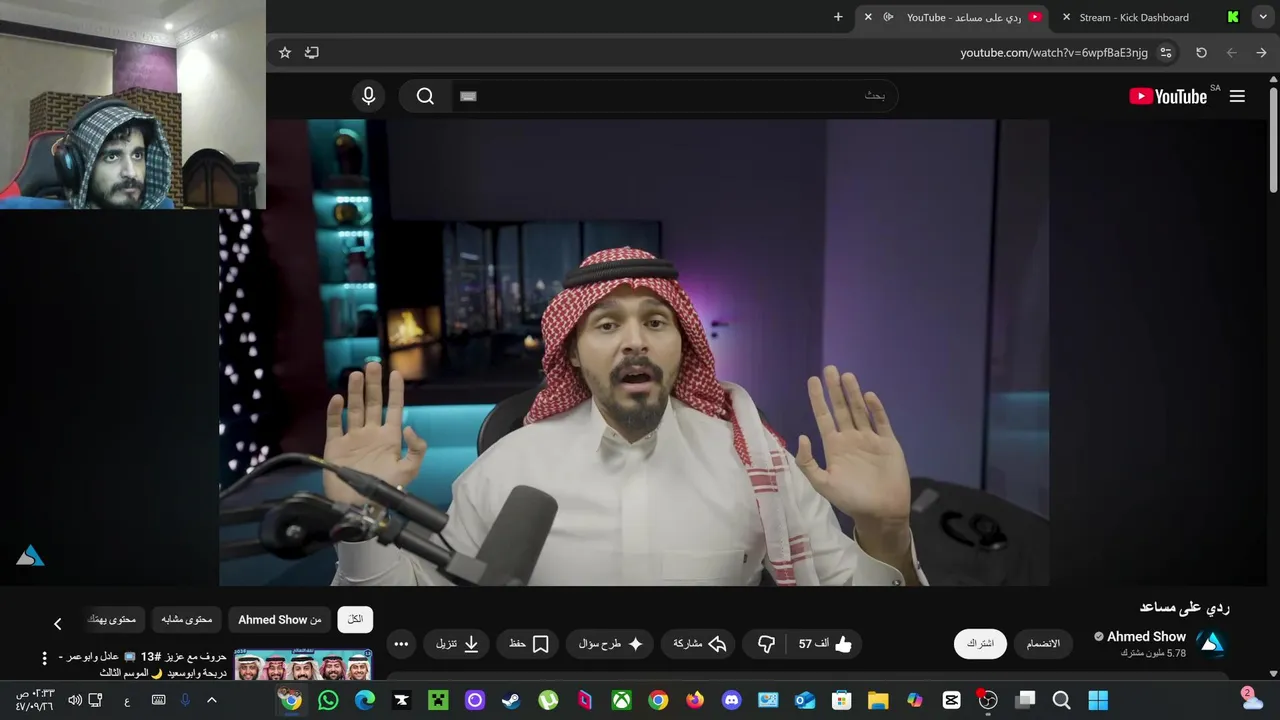Start voice search with microphone icon
The width and height of the screenshot is (1280, 720).
tap(369, 96)
